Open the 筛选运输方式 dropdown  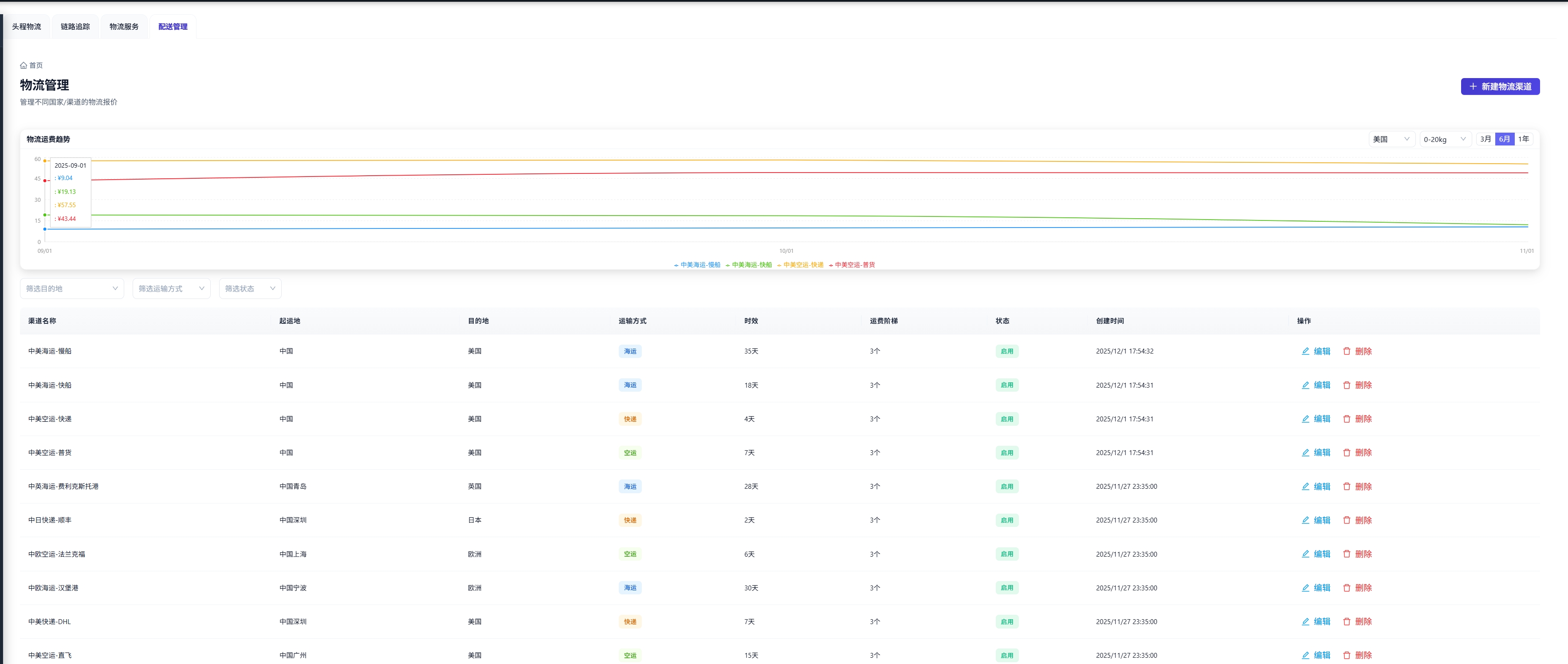pyautogui.click(x=171, y=288)
